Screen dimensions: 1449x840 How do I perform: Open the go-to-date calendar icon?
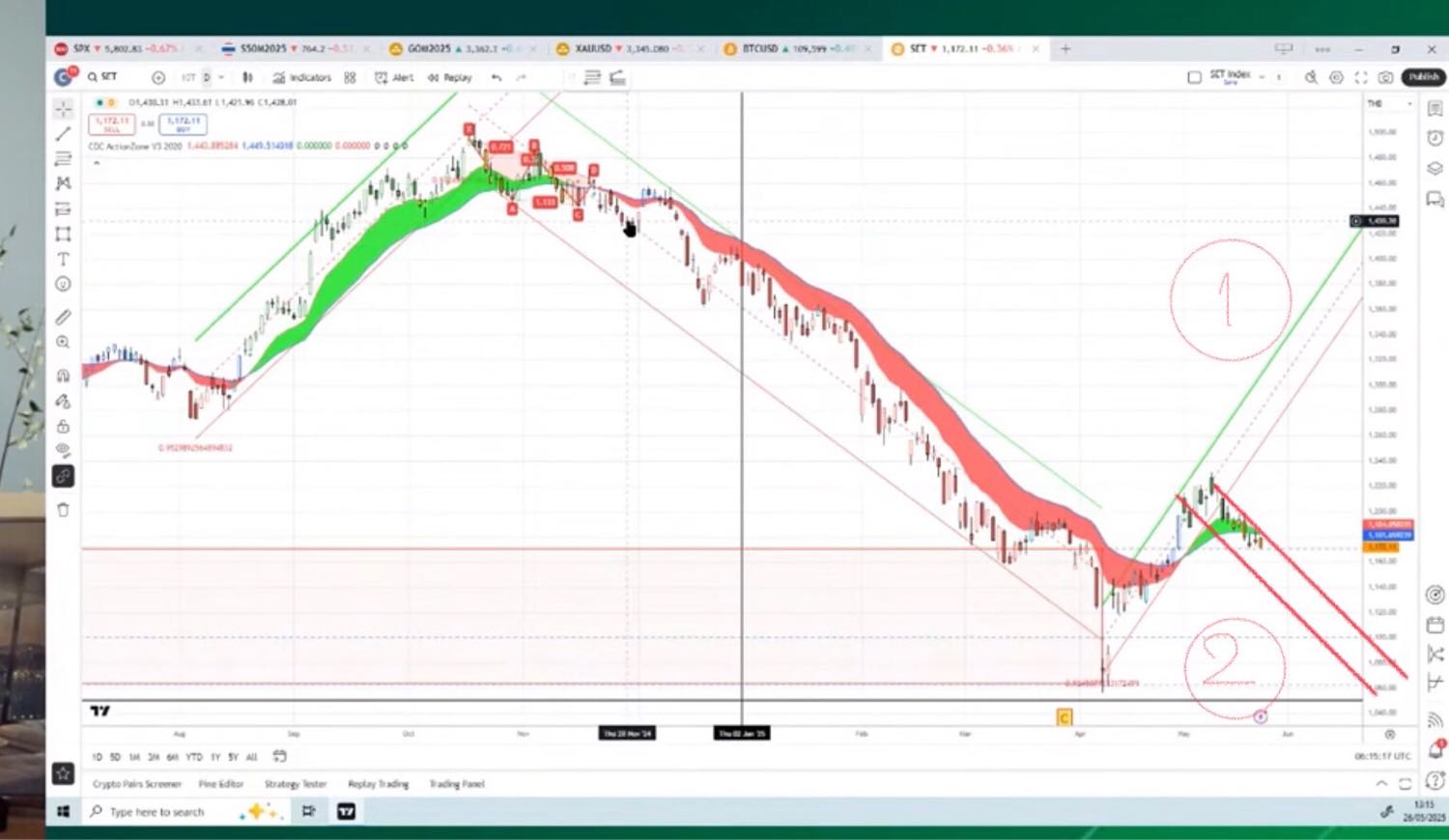[279, 756]
